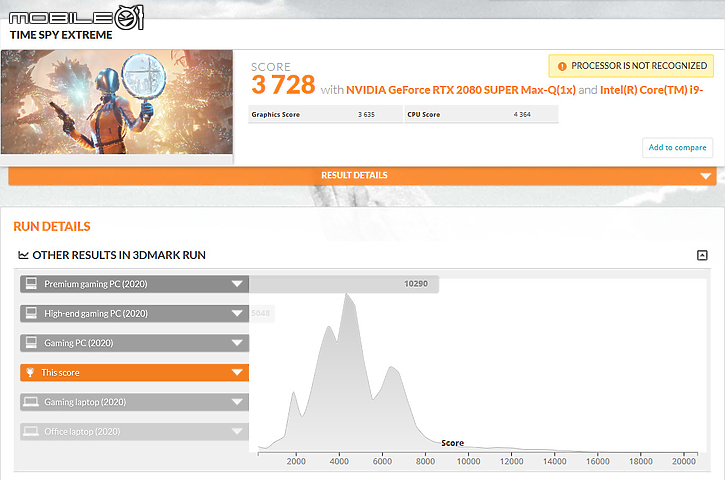The image size is (725, 480).
Task: Click the Premium gaming PC monitor icon
Action: click(31, 283)
